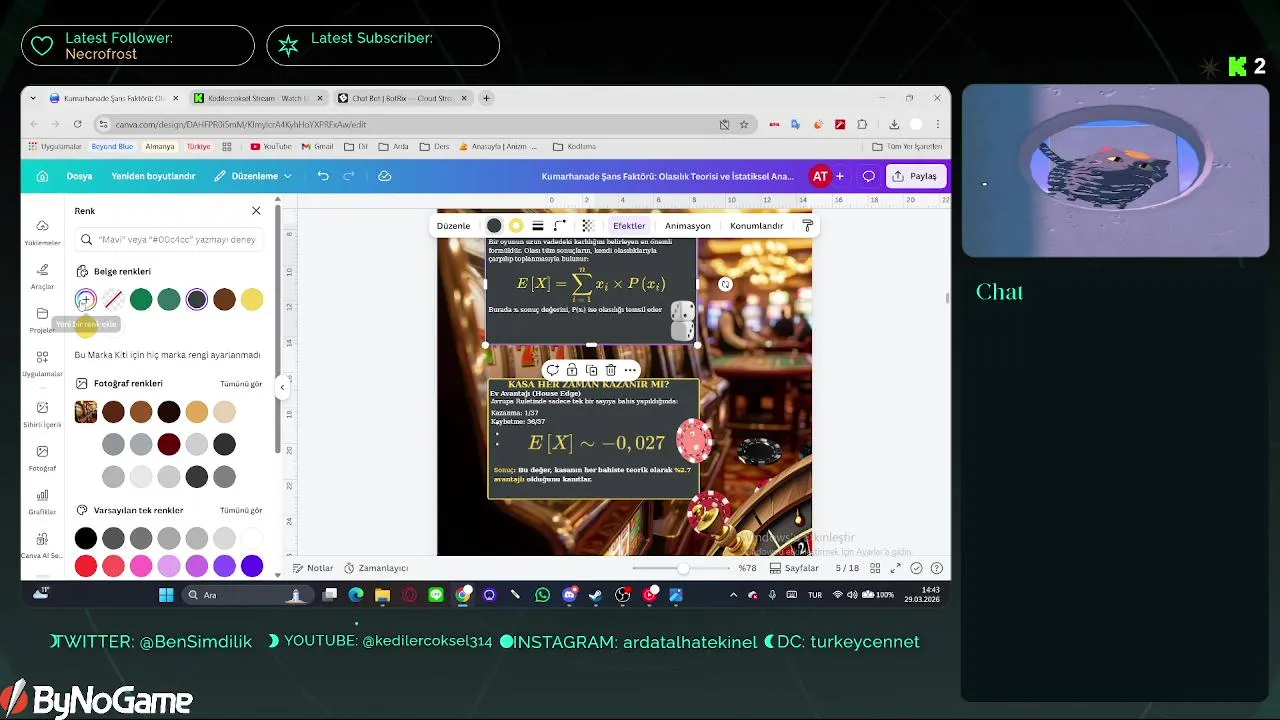Open Zamanlayıcı timer
This screenshot has width=1280, height=720.
point(376,568)
